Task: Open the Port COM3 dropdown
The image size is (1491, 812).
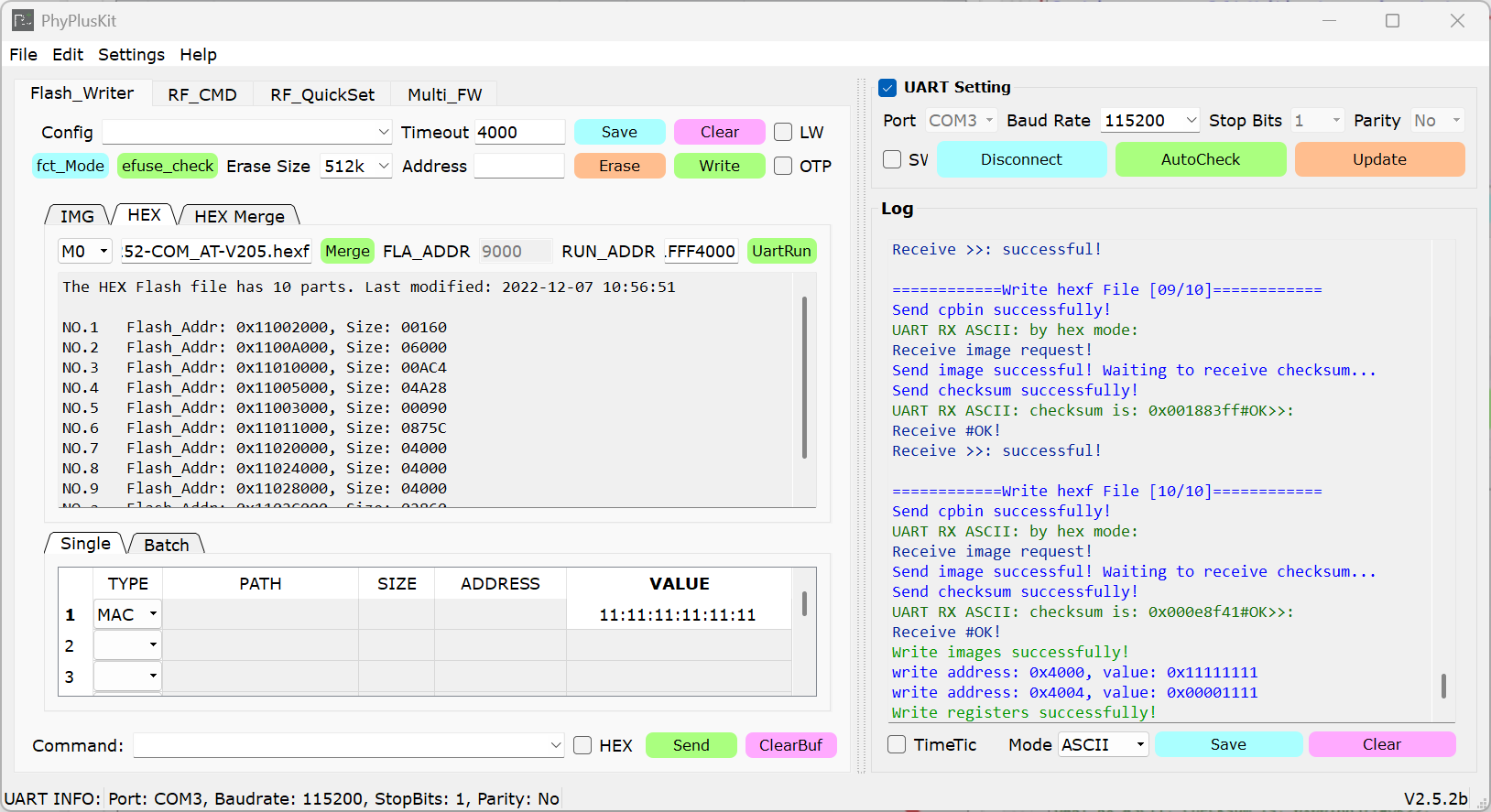Action: point(961,120)
